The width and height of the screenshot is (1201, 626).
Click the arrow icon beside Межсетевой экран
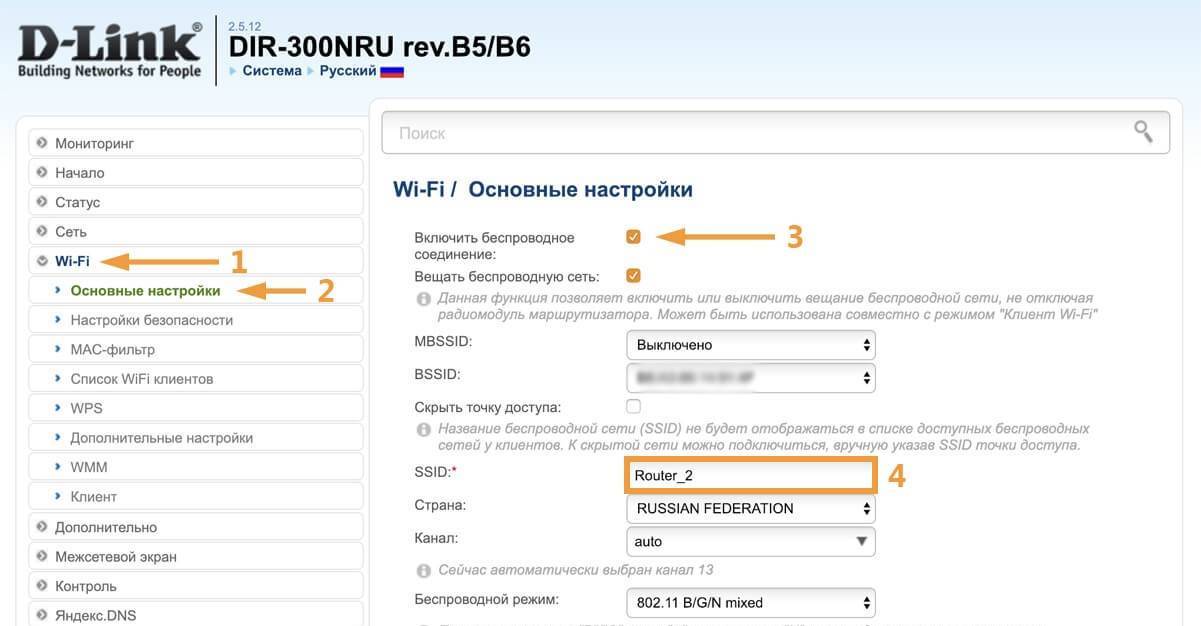pyautogui.click(x=42, y=556)
